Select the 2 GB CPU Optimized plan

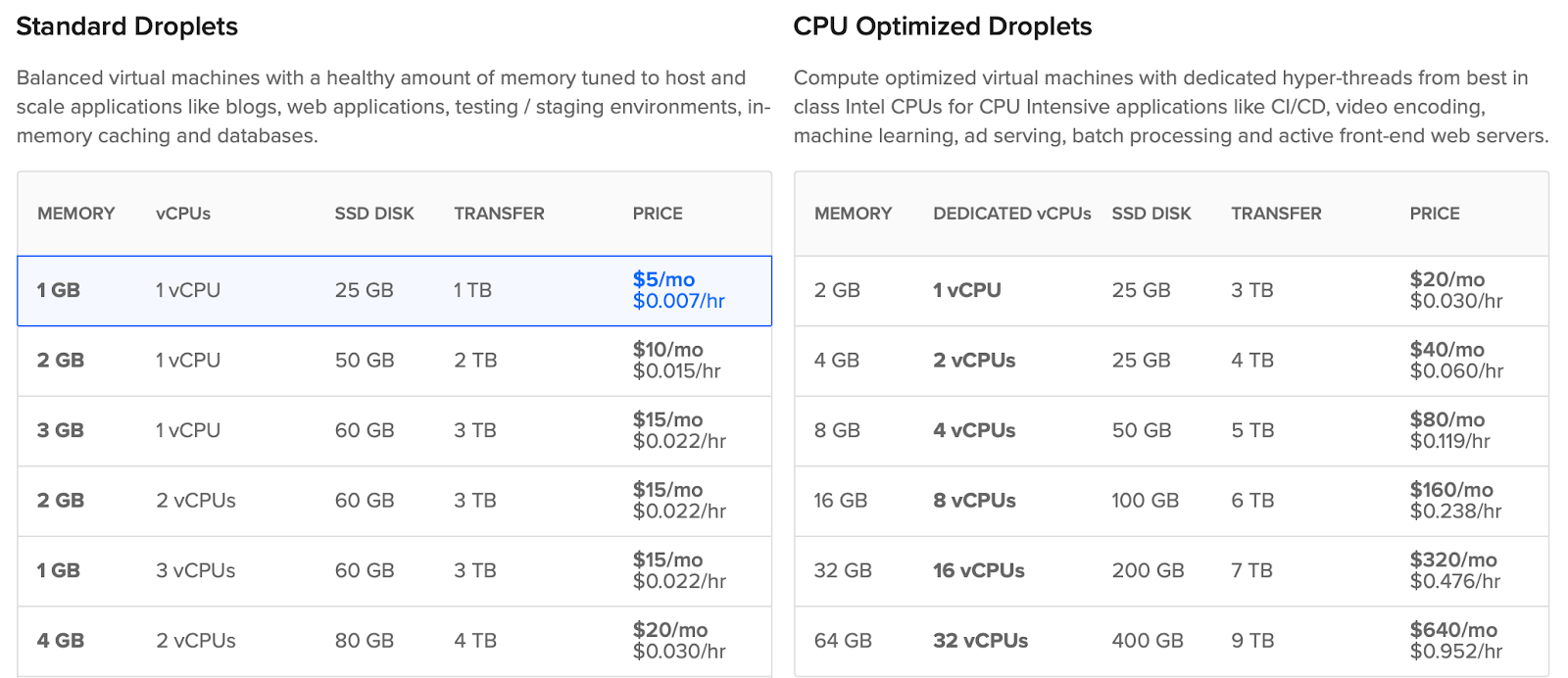[x=1171, y=290]
